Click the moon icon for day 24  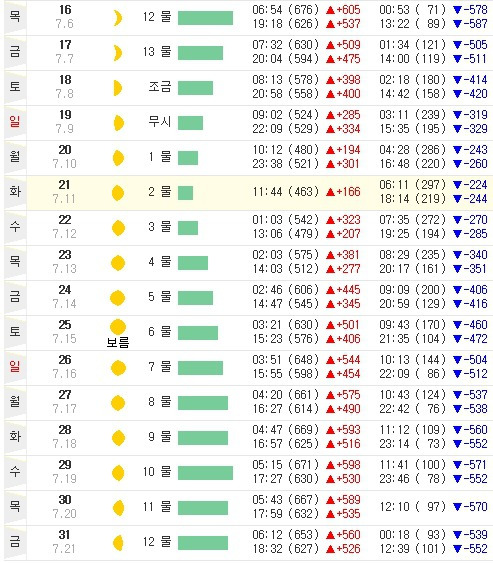[117, 298]
